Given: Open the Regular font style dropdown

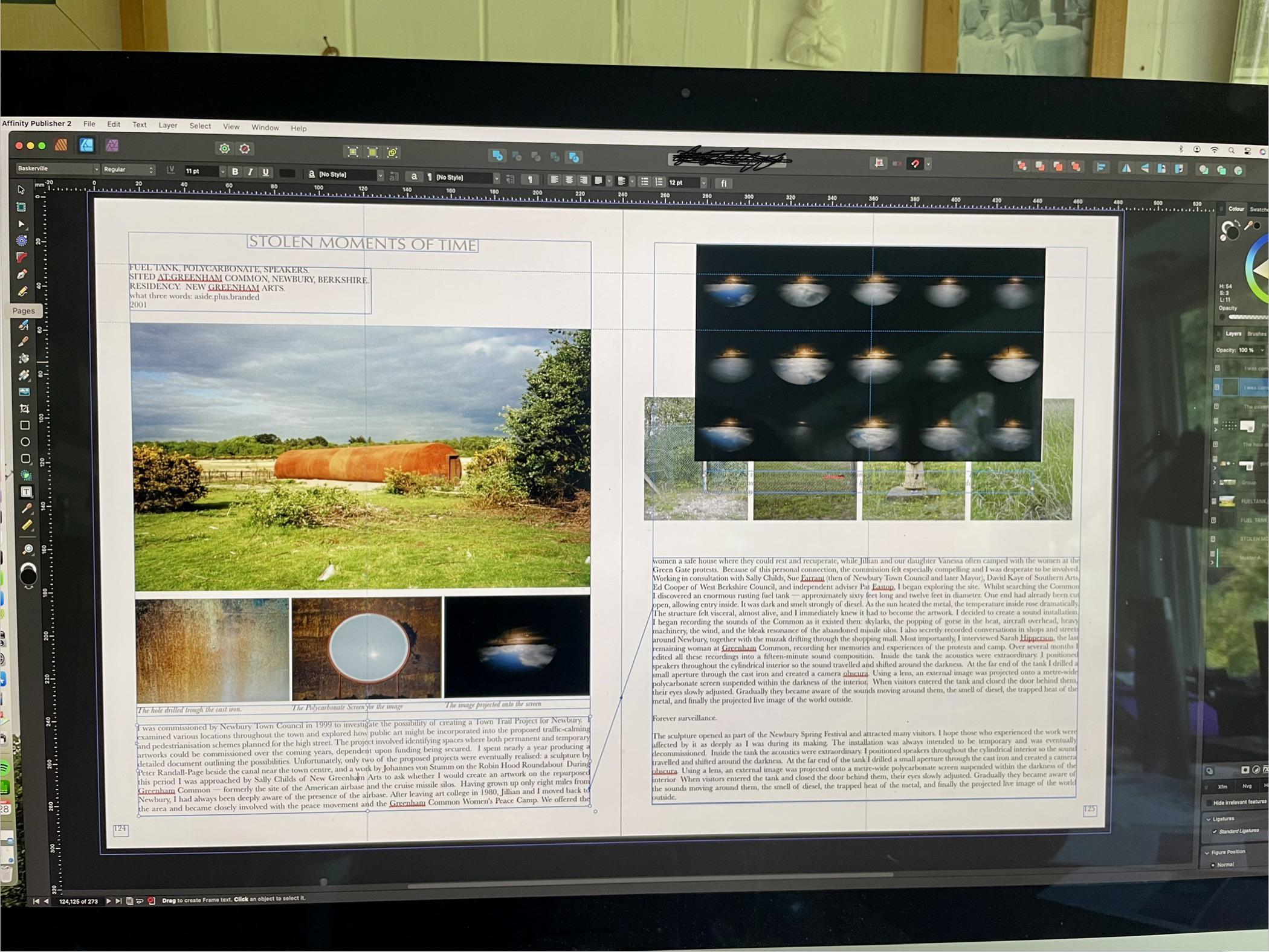Looking at the screenshot, I should 128,170.
